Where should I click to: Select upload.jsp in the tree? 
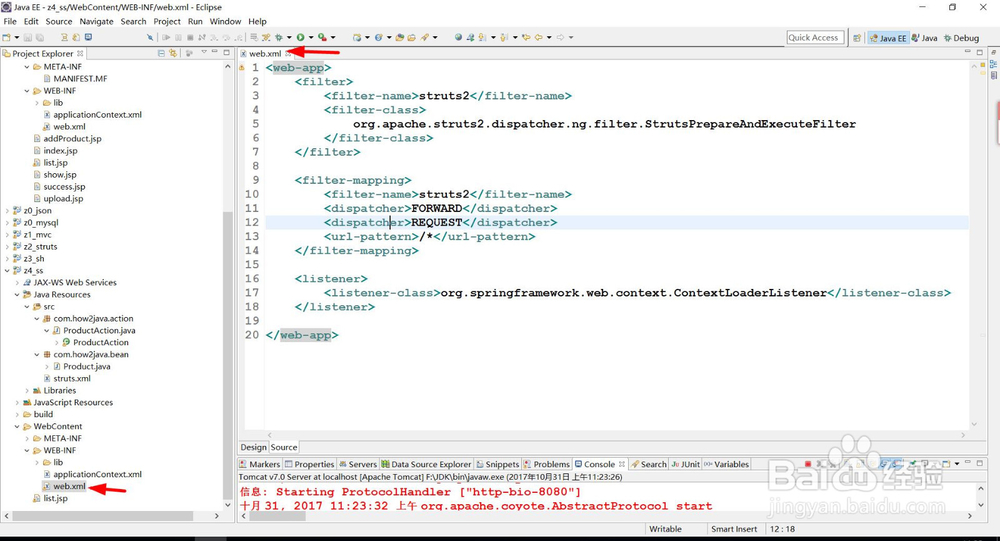coord(63,198)
